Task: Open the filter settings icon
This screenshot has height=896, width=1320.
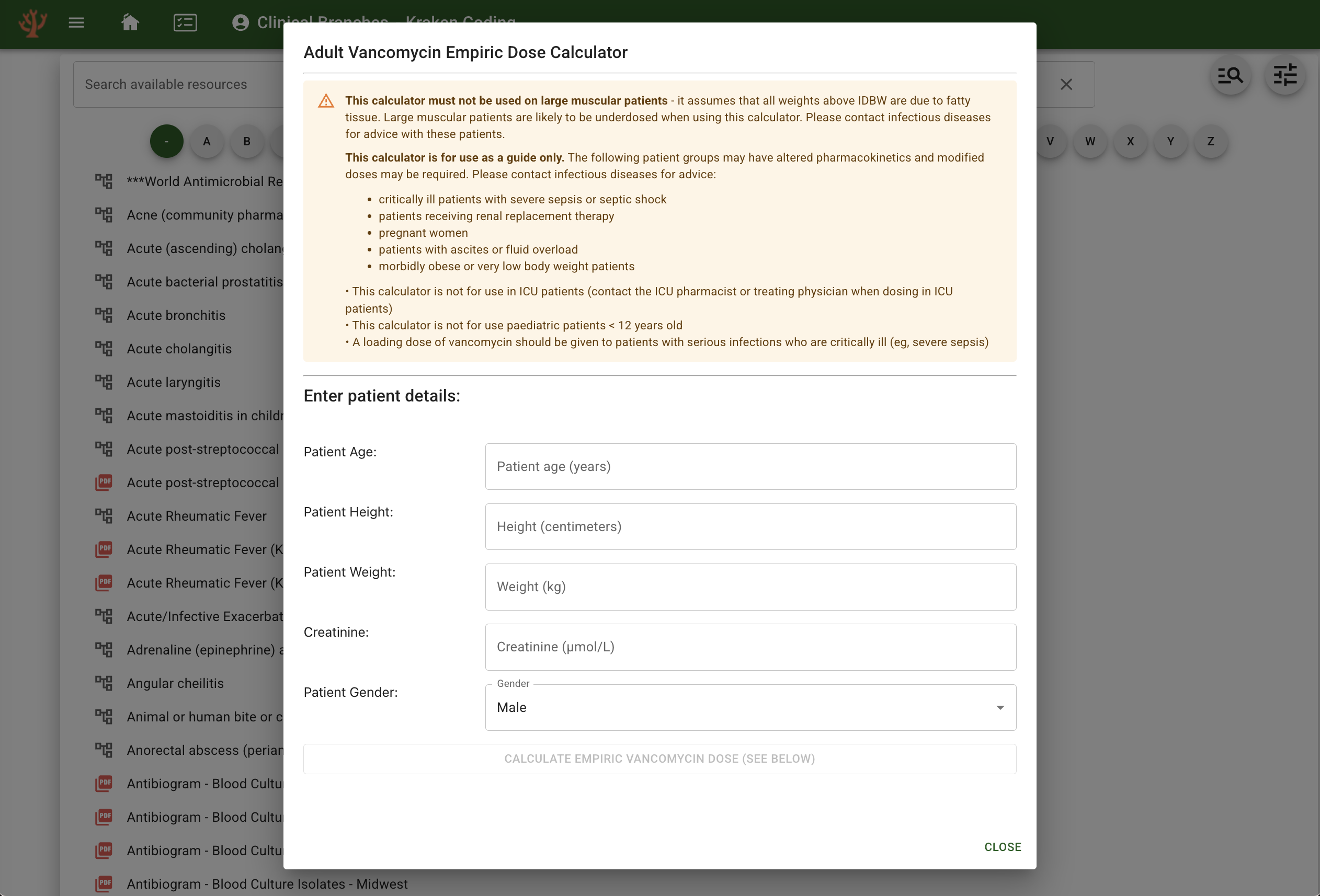Action: pyautogui.click(x=1285, y=75)
